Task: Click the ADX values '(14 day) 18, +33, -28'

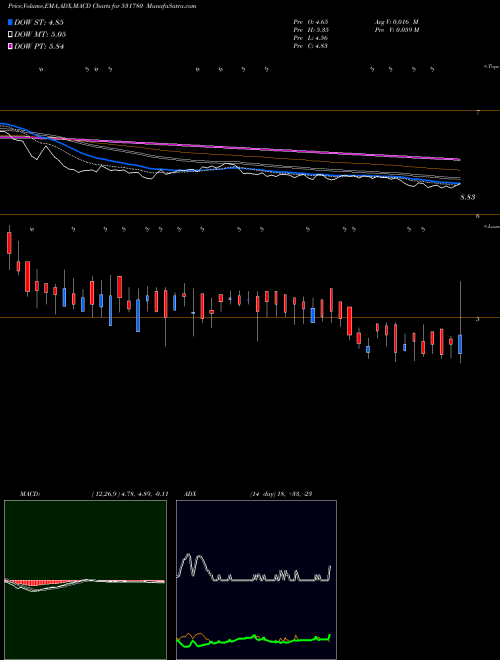Action: pyautogui.click(x=281, y=494)
